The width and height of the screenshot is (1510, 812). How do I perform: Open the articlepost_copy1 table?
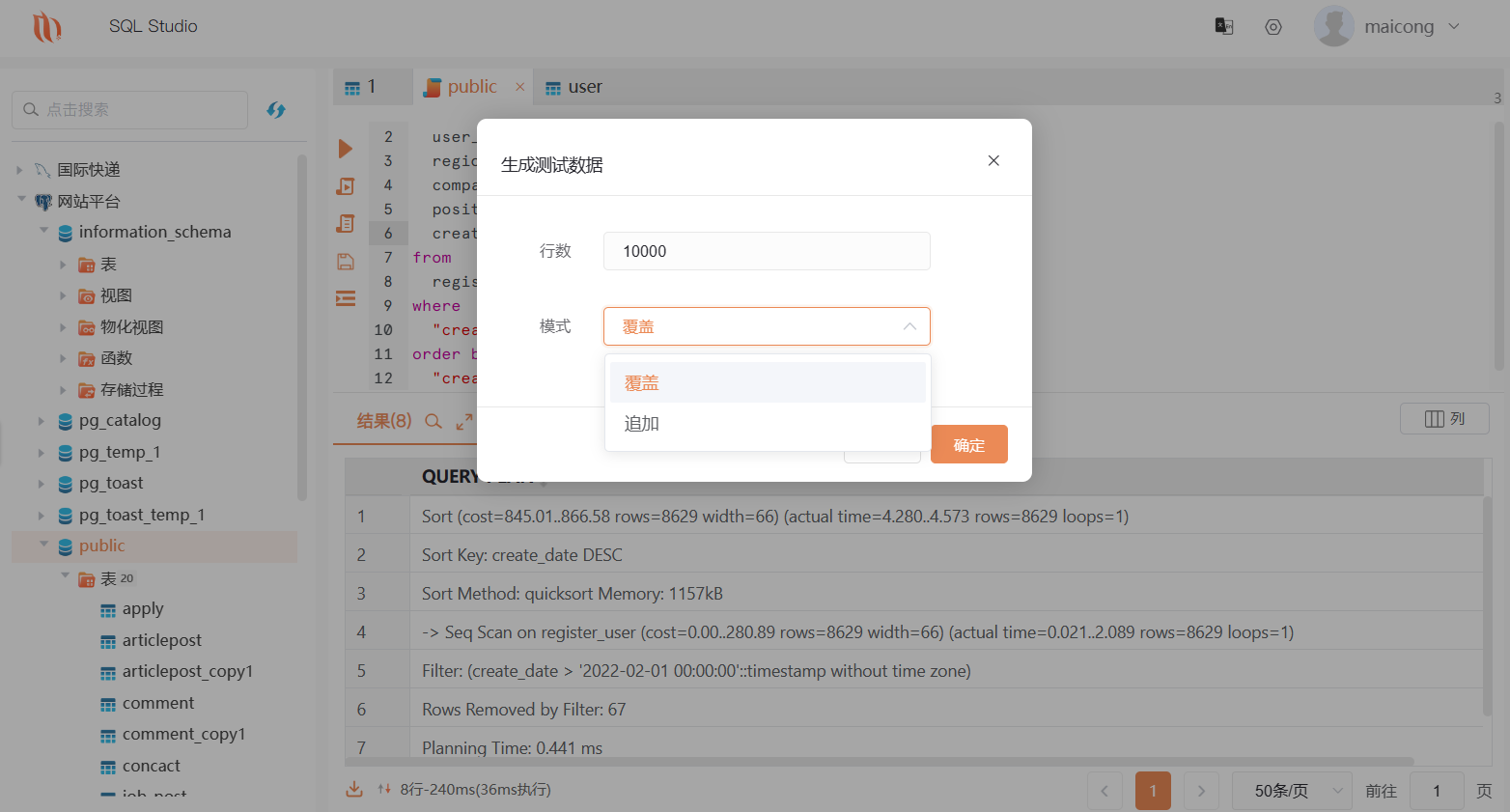point(187,671)
